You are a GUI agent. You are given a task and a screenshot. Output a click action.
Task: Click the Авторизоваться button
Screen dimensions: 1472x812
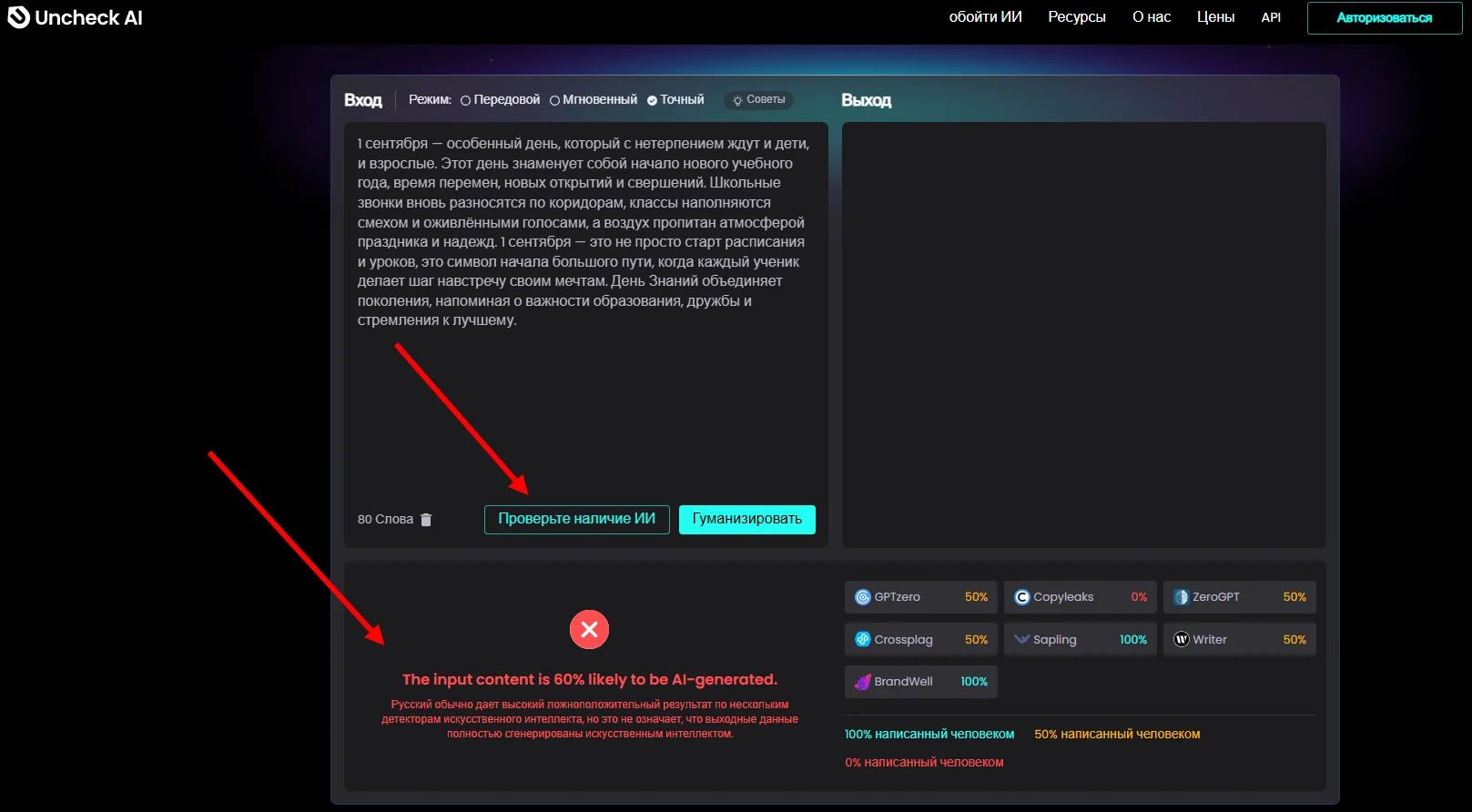[1385, 18]
